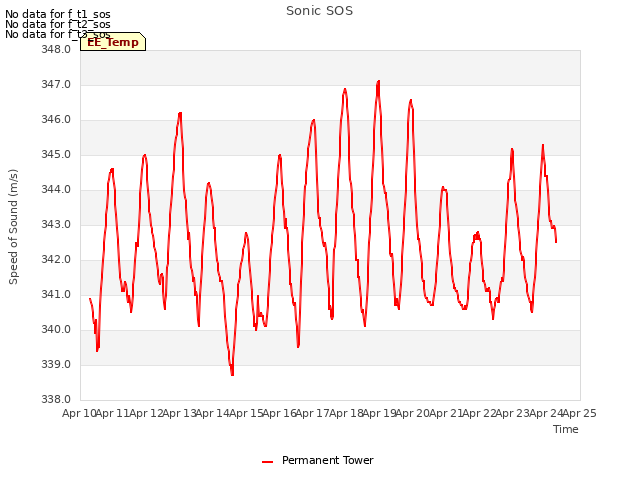Click the Apr 16 x-axis date label
This screenshot has height=480, width=640.
click(x=280, y=413)
